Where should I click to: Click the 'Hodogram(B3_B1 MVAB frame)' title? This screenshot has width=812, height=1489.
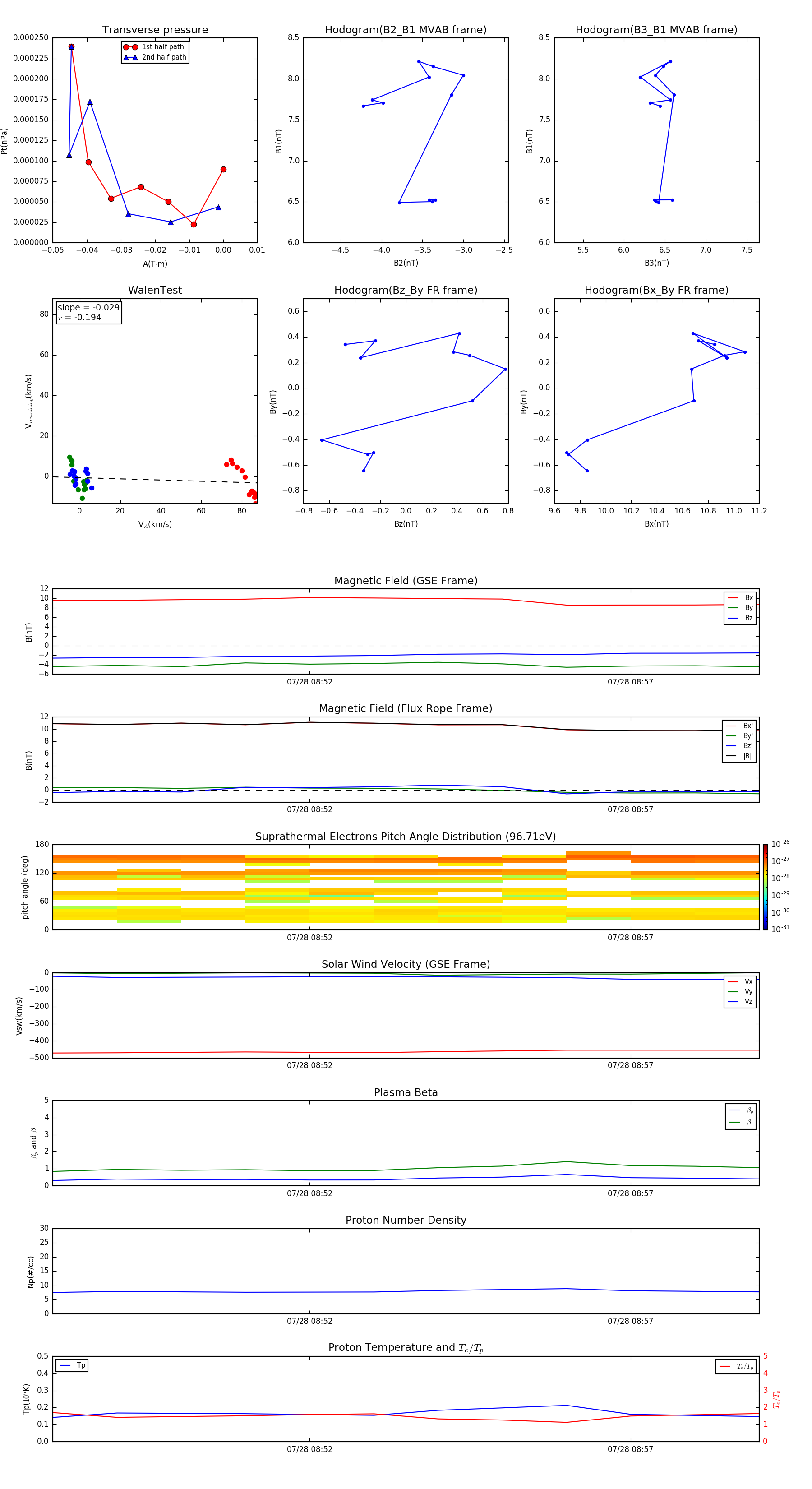point(656,30)
